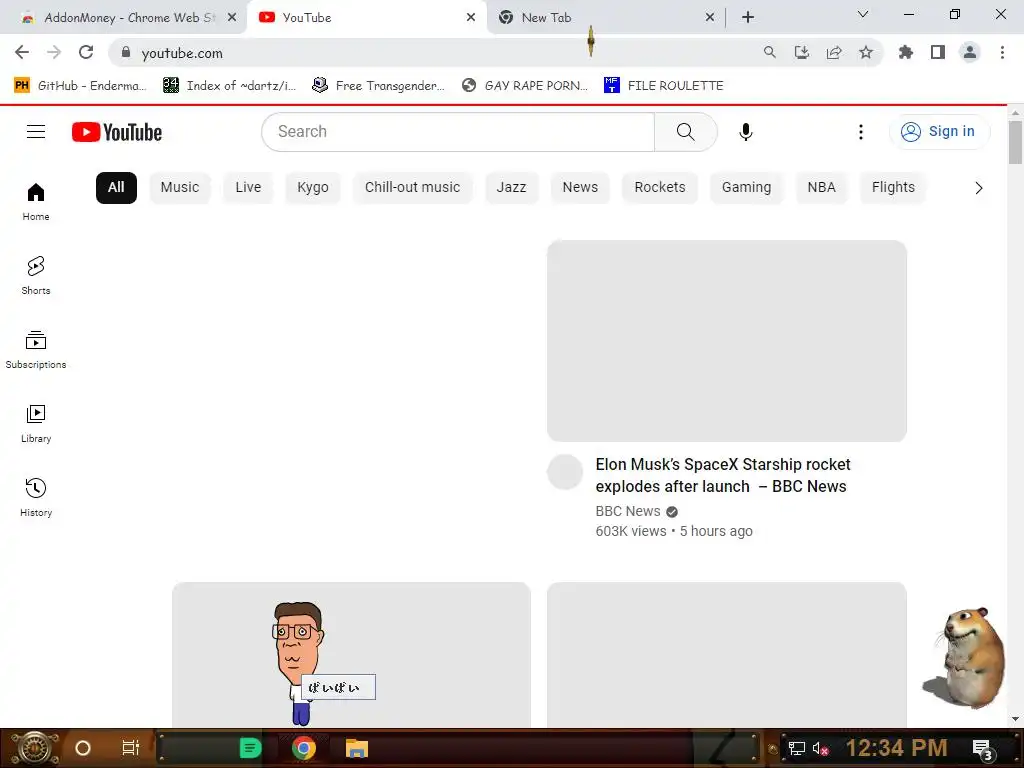Toggle the Chrome side panel icon
1024x768 pixels.
click(x=938, y=52)
